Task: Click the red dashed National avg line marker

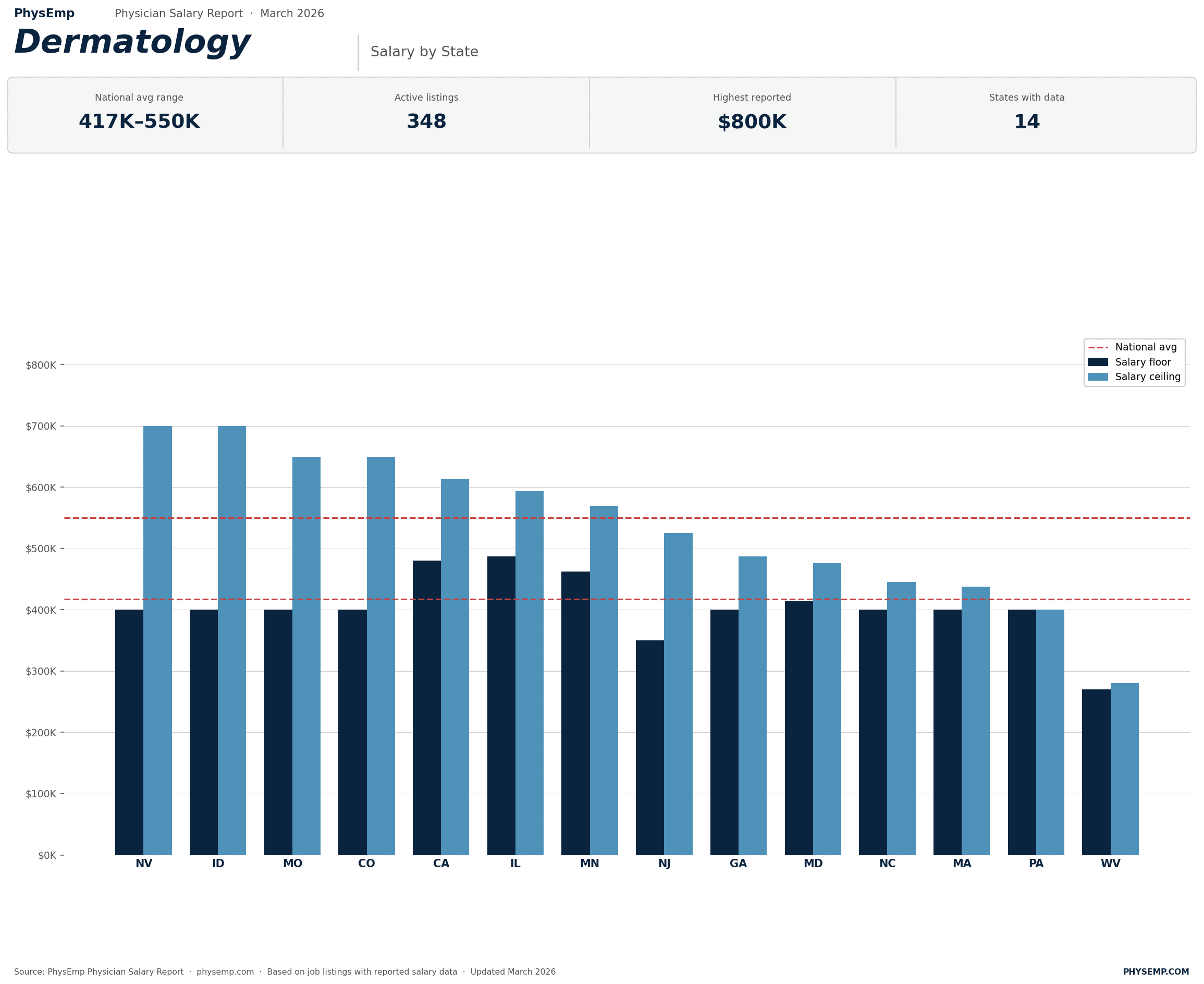Action: (x=1099, y=347)
